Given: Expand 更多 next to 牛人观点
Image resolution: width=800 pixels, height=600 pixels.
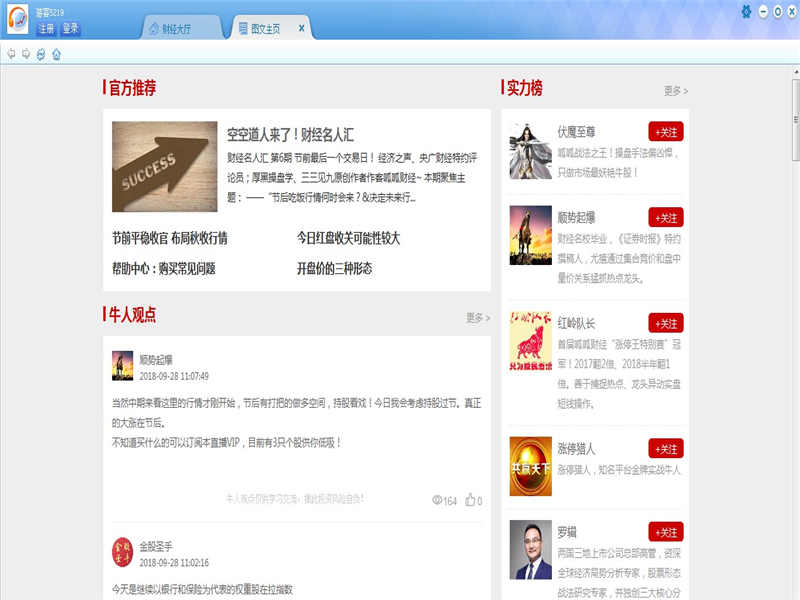Looking at the screenshot, I should coord(478,318).
